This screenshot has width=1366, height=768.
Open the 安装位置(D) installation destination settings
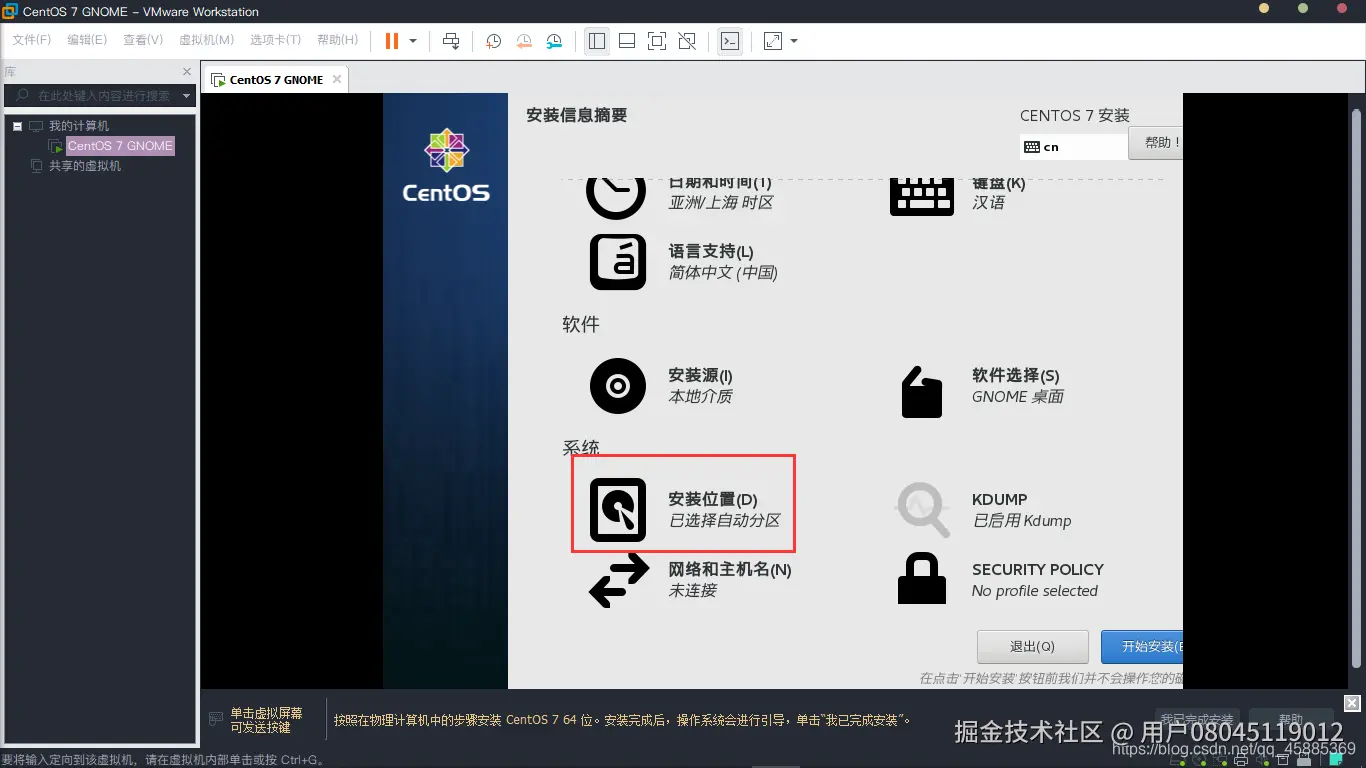click(683, 503)
